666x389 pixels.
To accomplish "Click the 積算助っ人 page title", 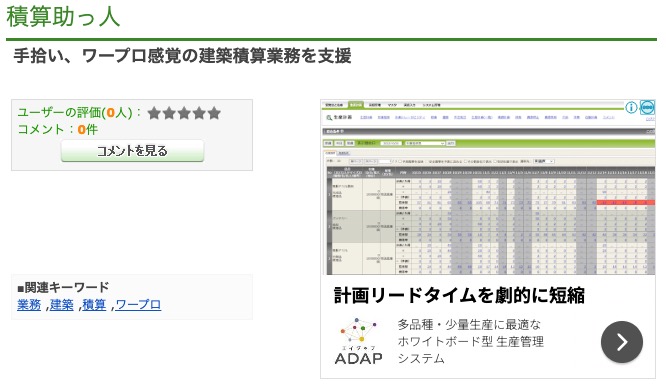I will 63,17.
